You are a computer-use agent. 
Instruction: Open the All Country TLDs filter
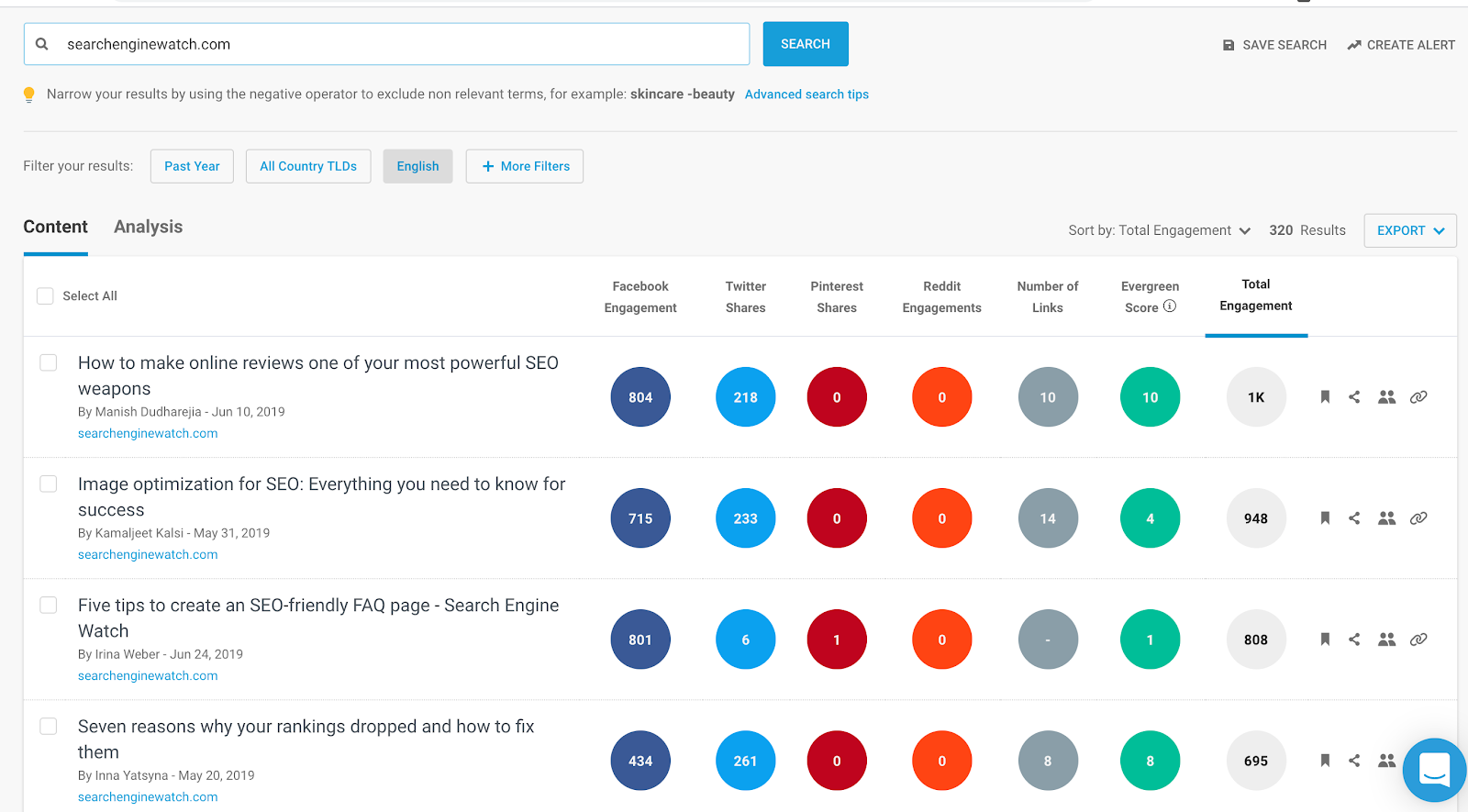[308, 166]
